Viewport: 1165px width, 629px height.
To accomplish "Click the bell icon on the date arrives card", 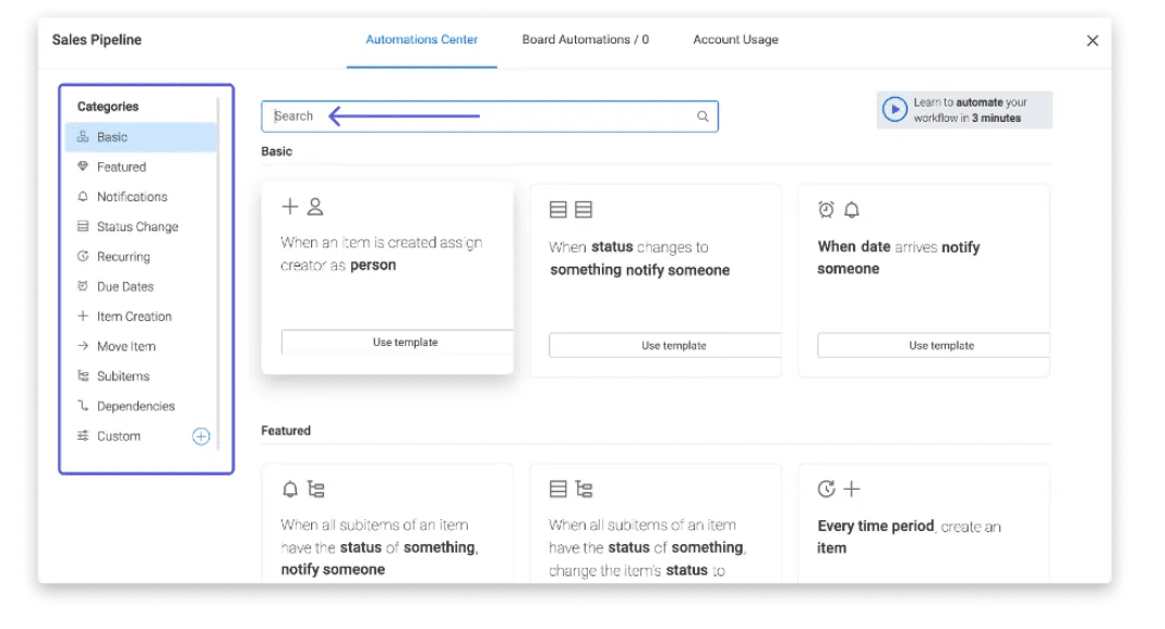I will tap(851, 209).
